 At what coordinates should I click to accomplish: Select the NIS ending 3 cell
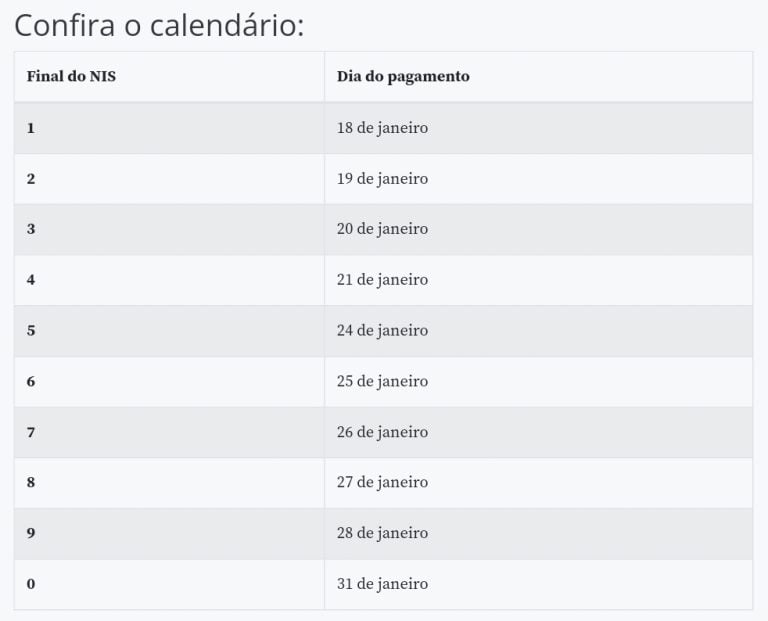pos(169,229)
